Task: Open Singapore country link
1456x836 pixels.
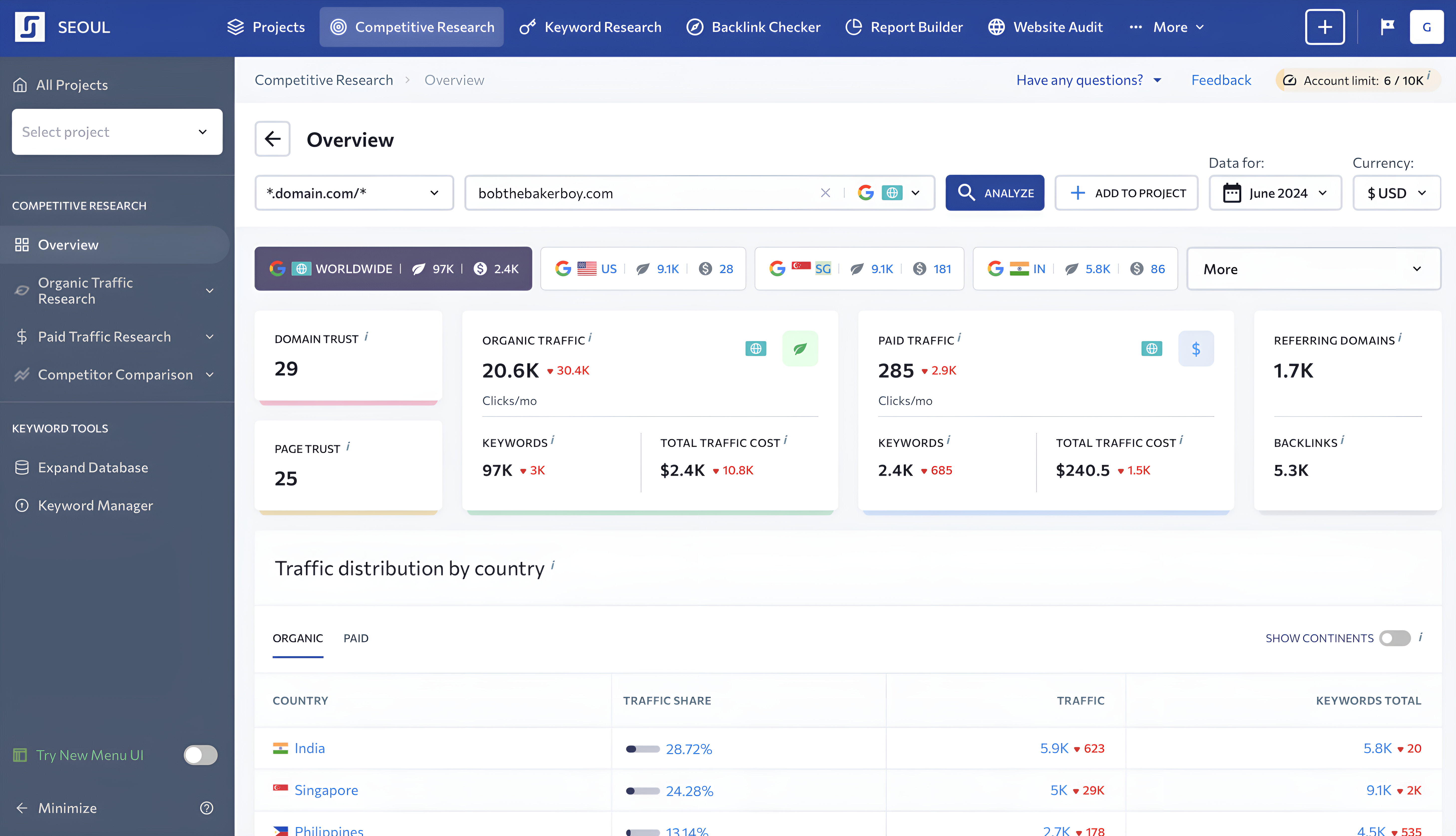Action: click(326, 790)
